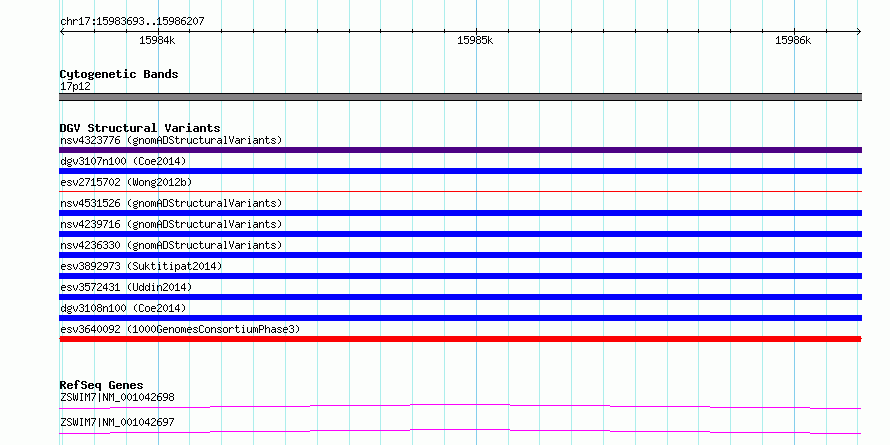
Task: Click the 17p12 band label
Action: point(75,87)
